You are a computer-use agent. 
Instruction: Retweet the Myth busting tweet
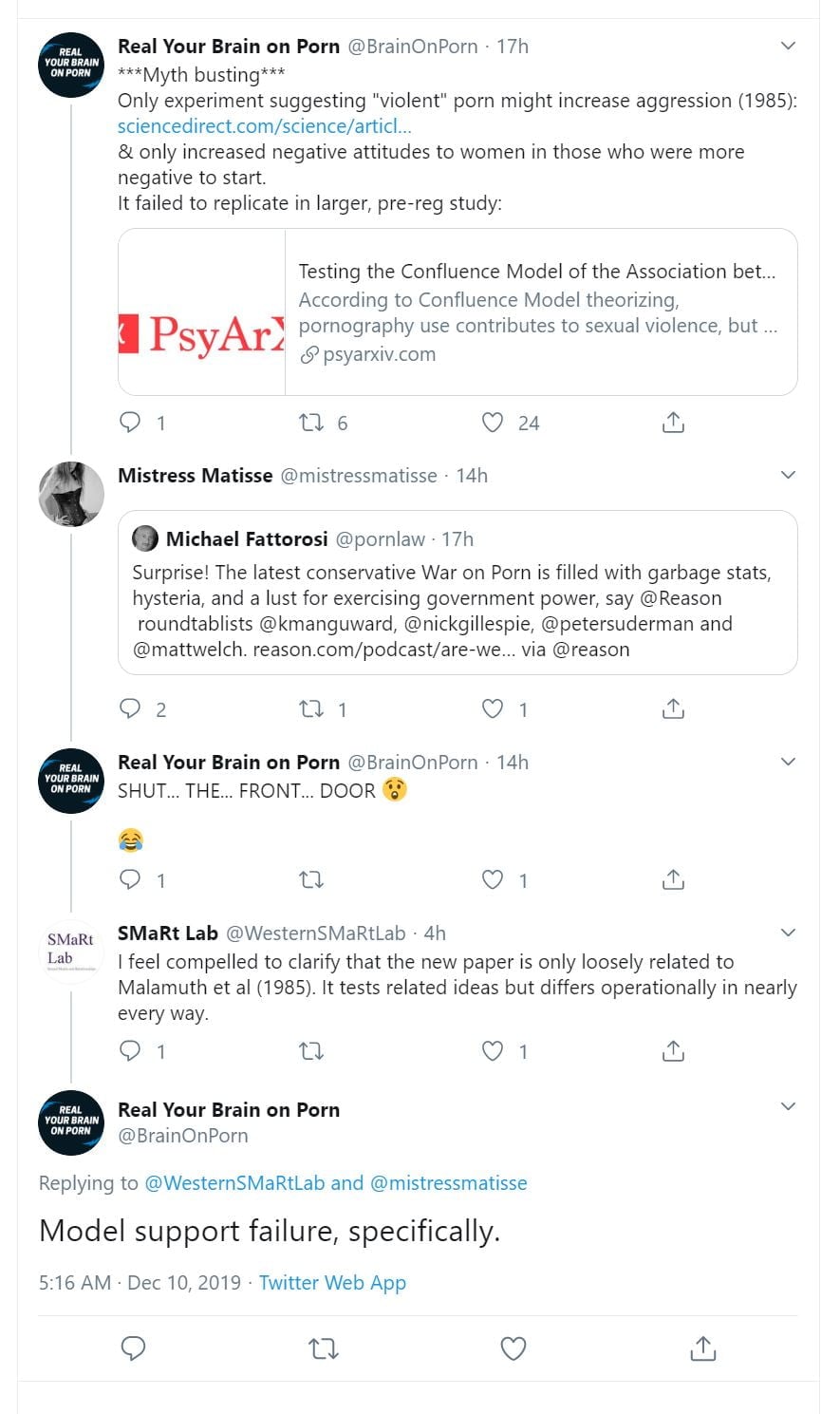point(311,423)
